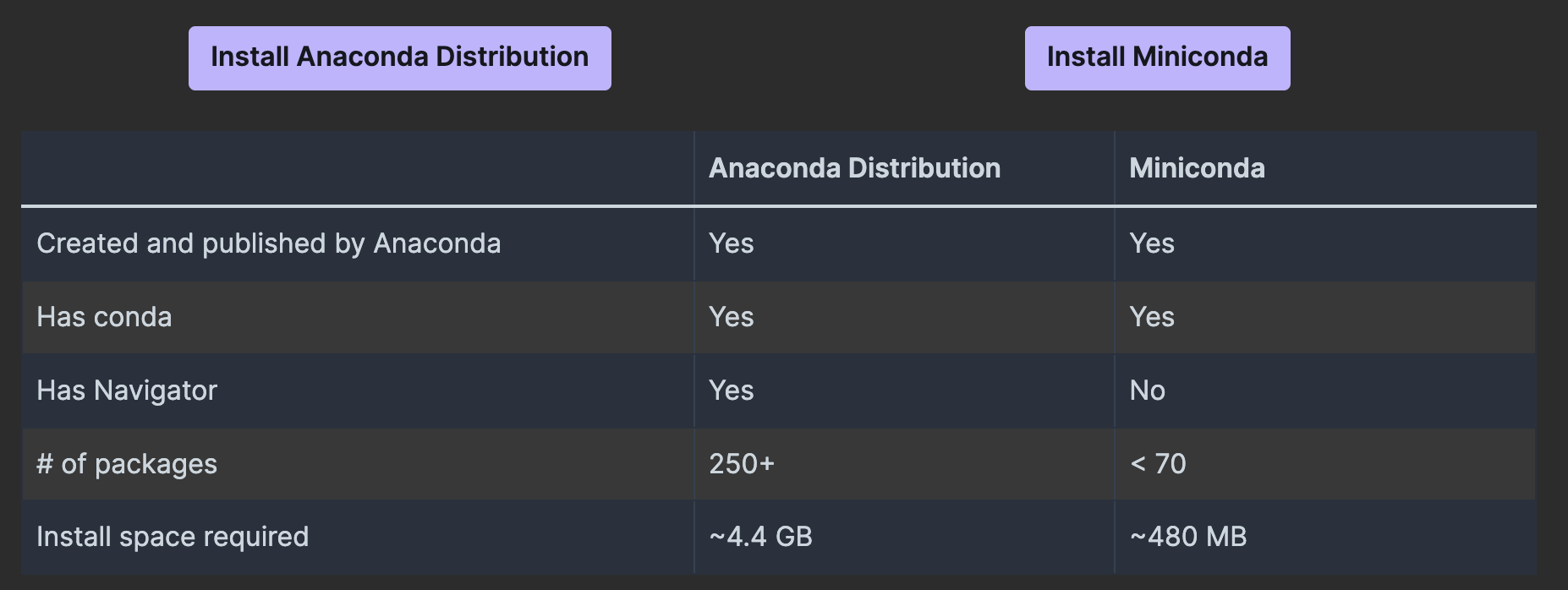The height and width of the screenshot is (590, 1568).
Task: Click the 'Created and published by Anaconda' row label
Action: (x=269, y=243)
